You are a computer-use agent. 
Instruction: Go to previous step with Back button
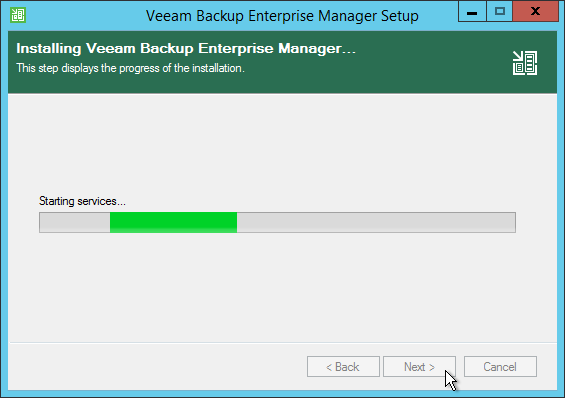[343, 367]
